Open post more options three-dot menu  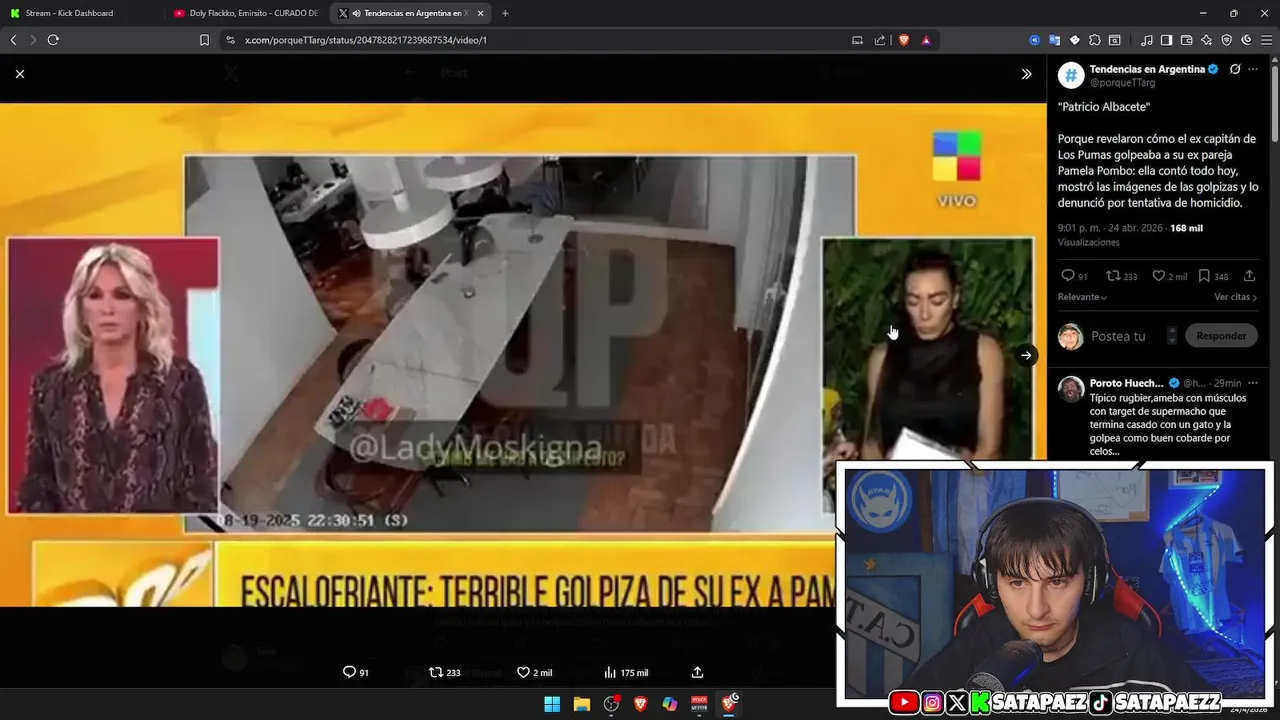[x=1253, y=69]
